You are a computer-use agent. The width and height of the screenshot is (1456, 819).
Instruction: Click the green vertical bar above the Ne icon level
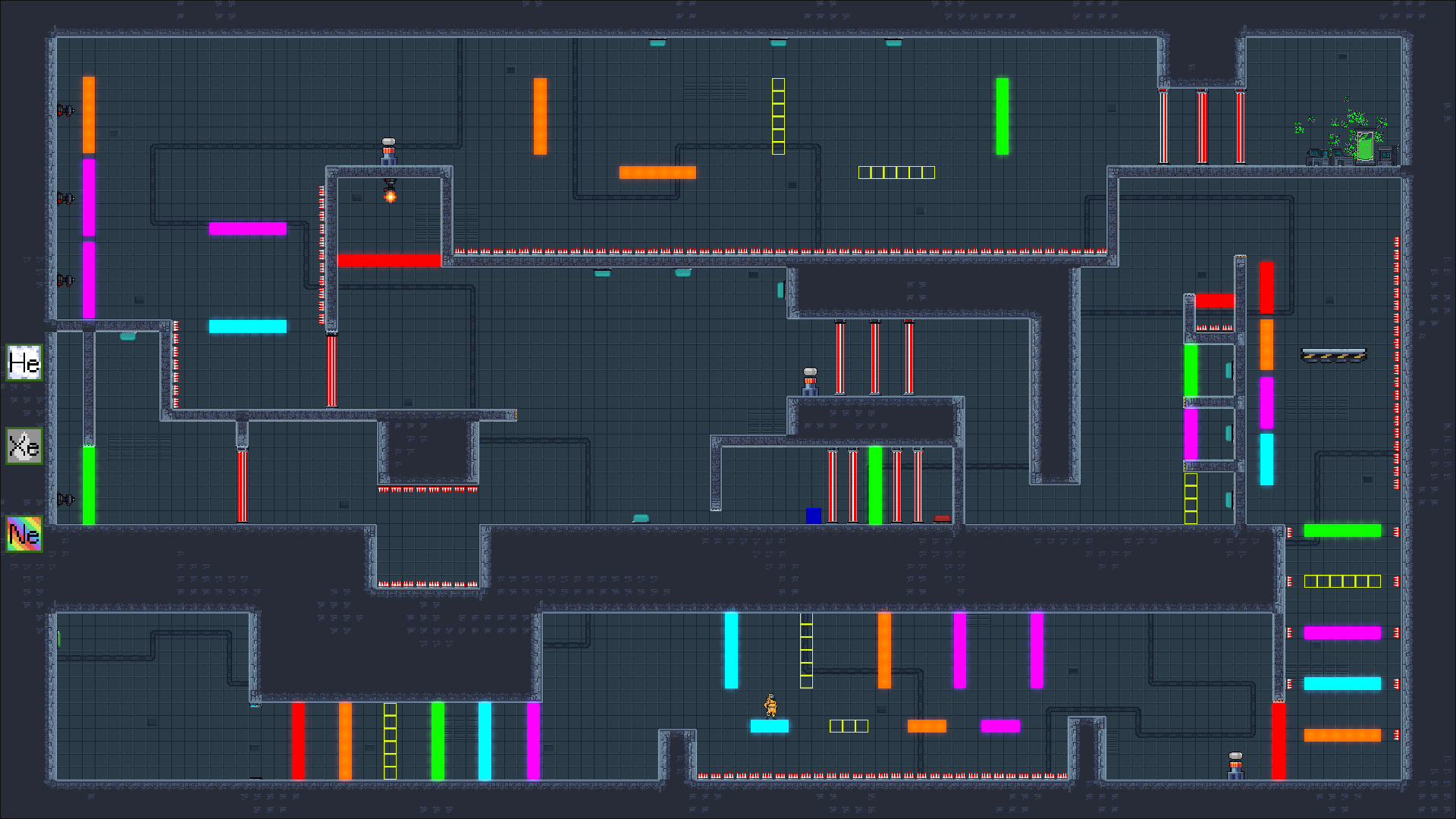(x=89, y=485)
